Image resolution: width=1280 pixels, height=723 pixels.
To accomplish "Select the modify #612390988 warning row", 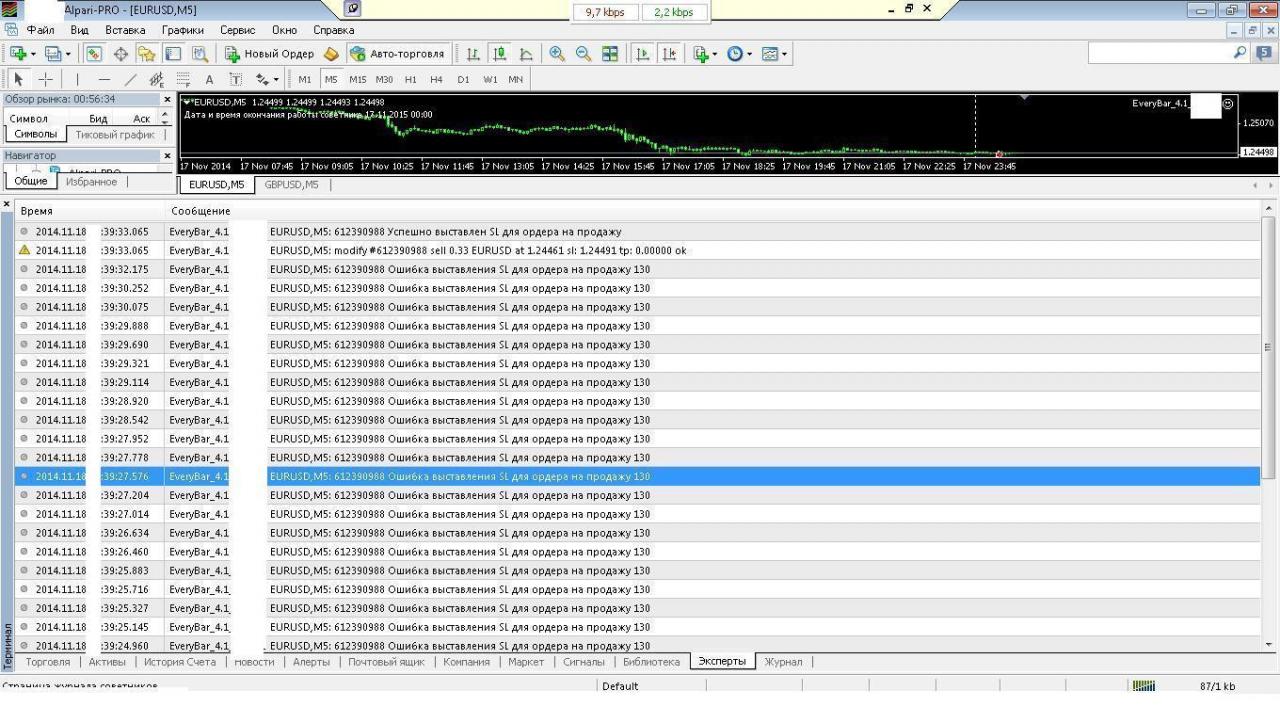I will [x=638, y=251].
